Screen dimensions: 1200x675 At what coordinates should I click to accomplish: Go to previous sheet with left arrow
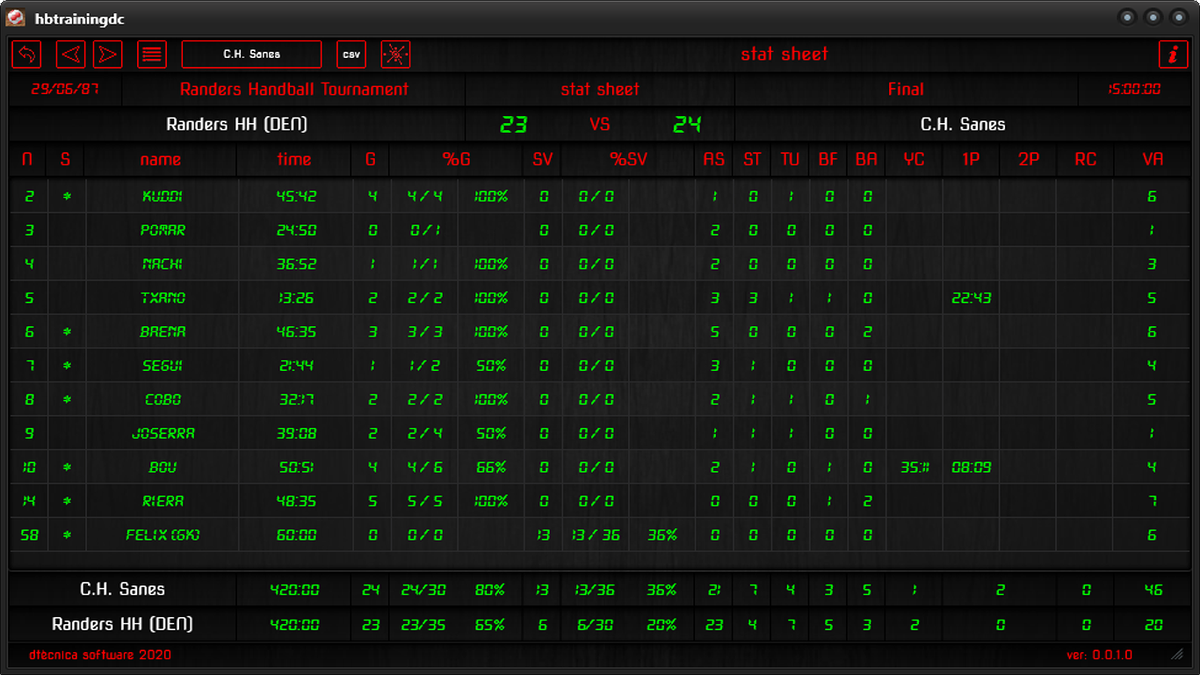(70, 54)
